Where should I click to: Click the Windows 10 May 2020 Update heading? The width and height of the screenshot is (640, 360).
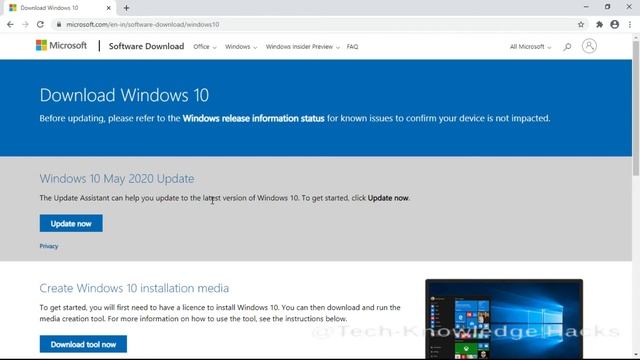pos(117,178)
